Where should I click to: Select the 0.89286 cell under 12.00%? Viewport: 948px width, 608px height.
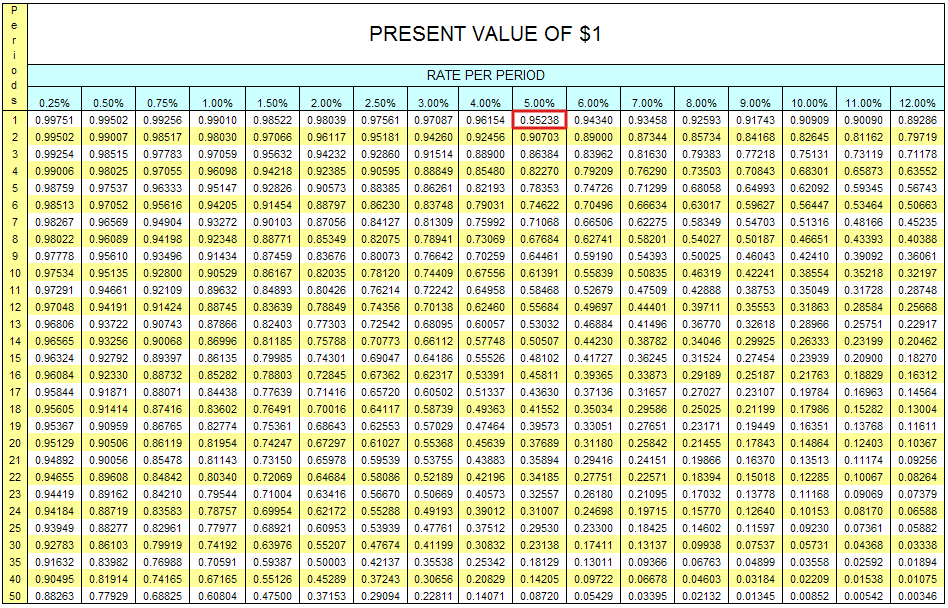click(x=917, y=120)
